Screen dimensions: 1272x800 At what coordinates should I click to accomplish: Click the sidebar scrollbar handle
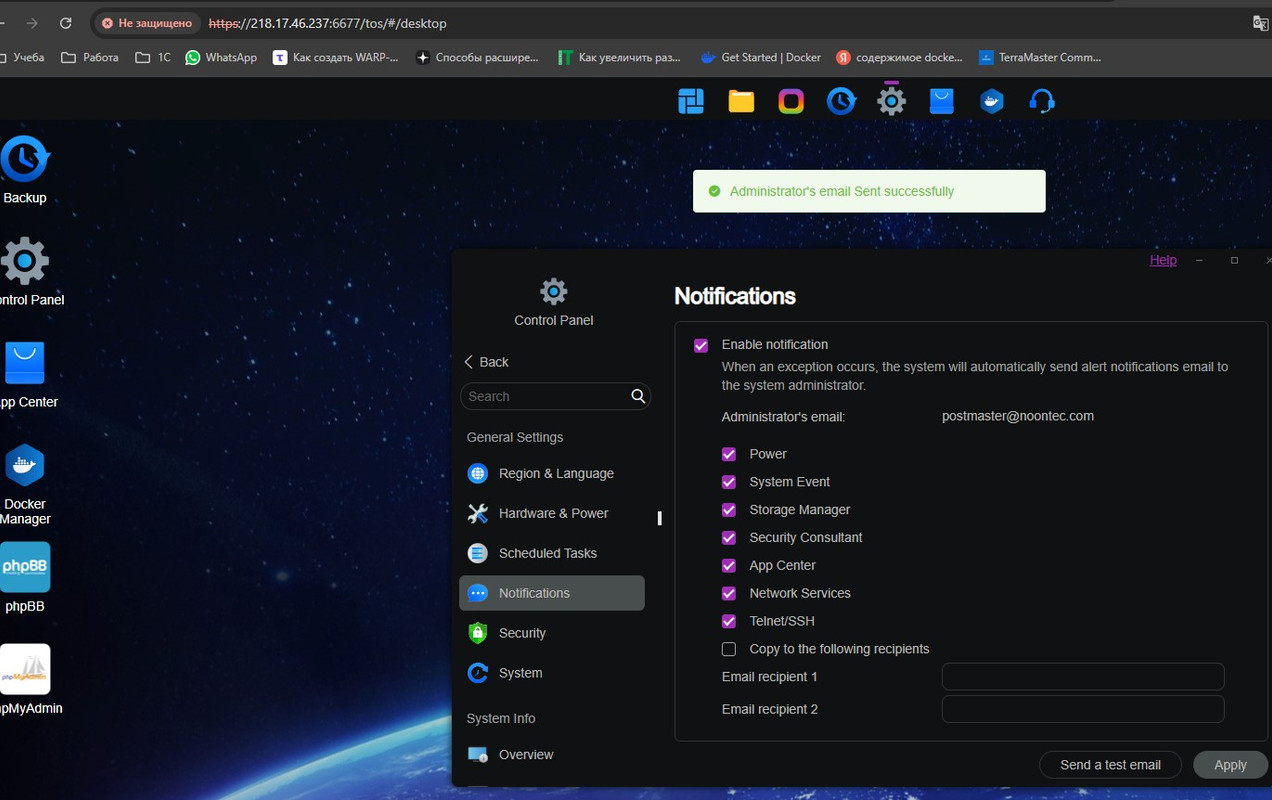(x=659, y=518)
